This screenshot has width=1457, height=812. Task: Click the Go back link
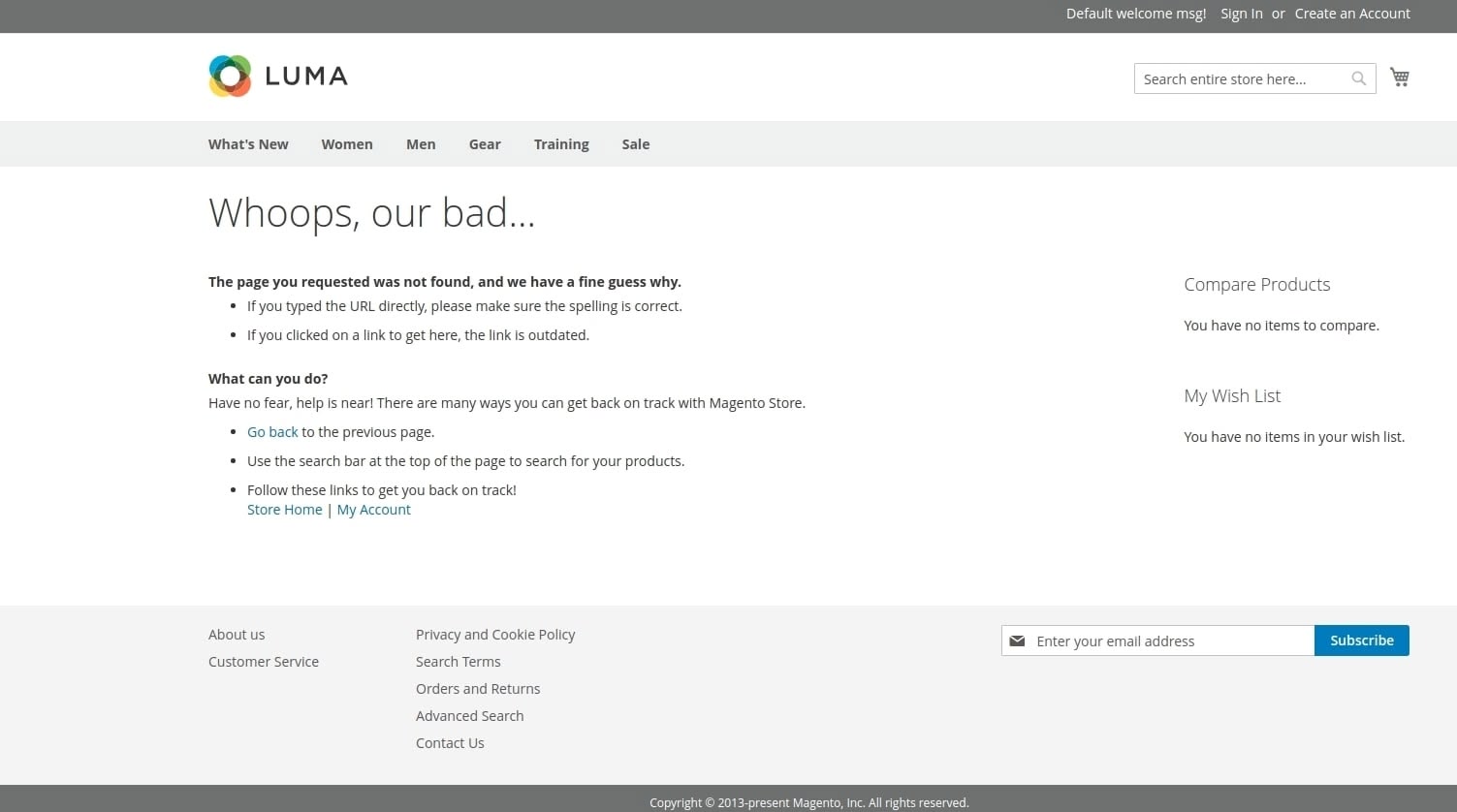(x=272, y=432)
